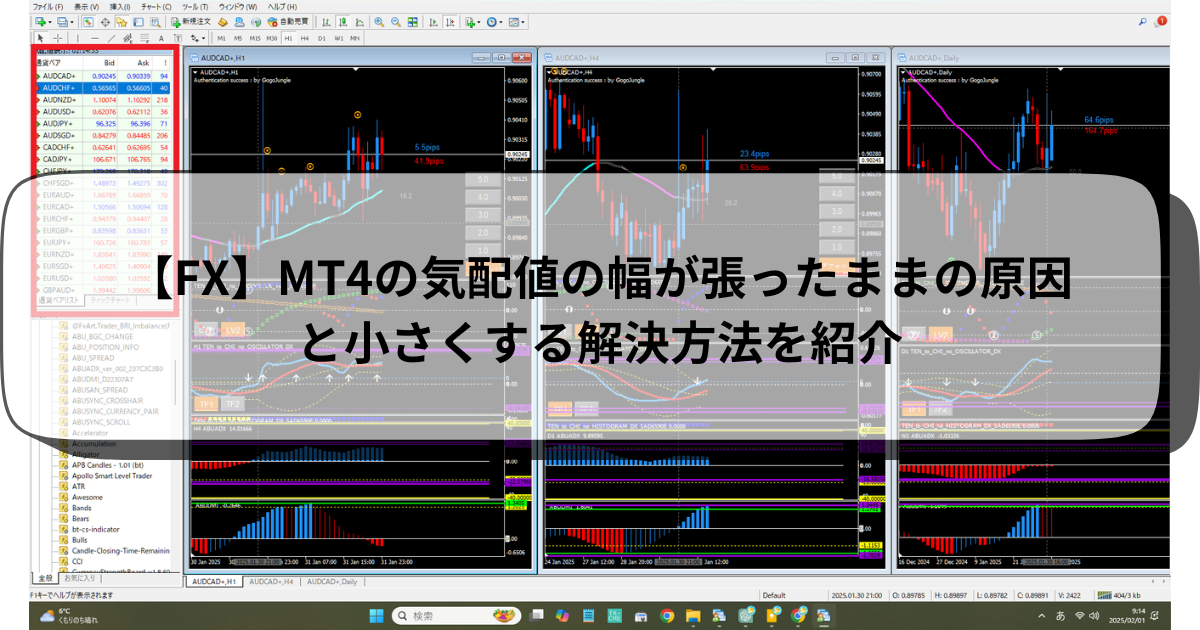Screen dimensions: 1200x630
Task: Switch timeframe to W1
Action: click(x=339, y=38)
